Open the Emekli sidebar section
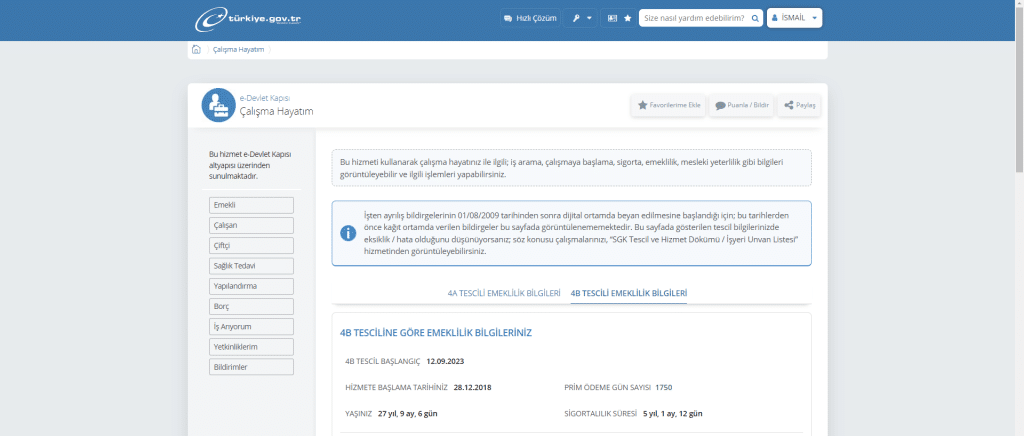 coord(251,205)
